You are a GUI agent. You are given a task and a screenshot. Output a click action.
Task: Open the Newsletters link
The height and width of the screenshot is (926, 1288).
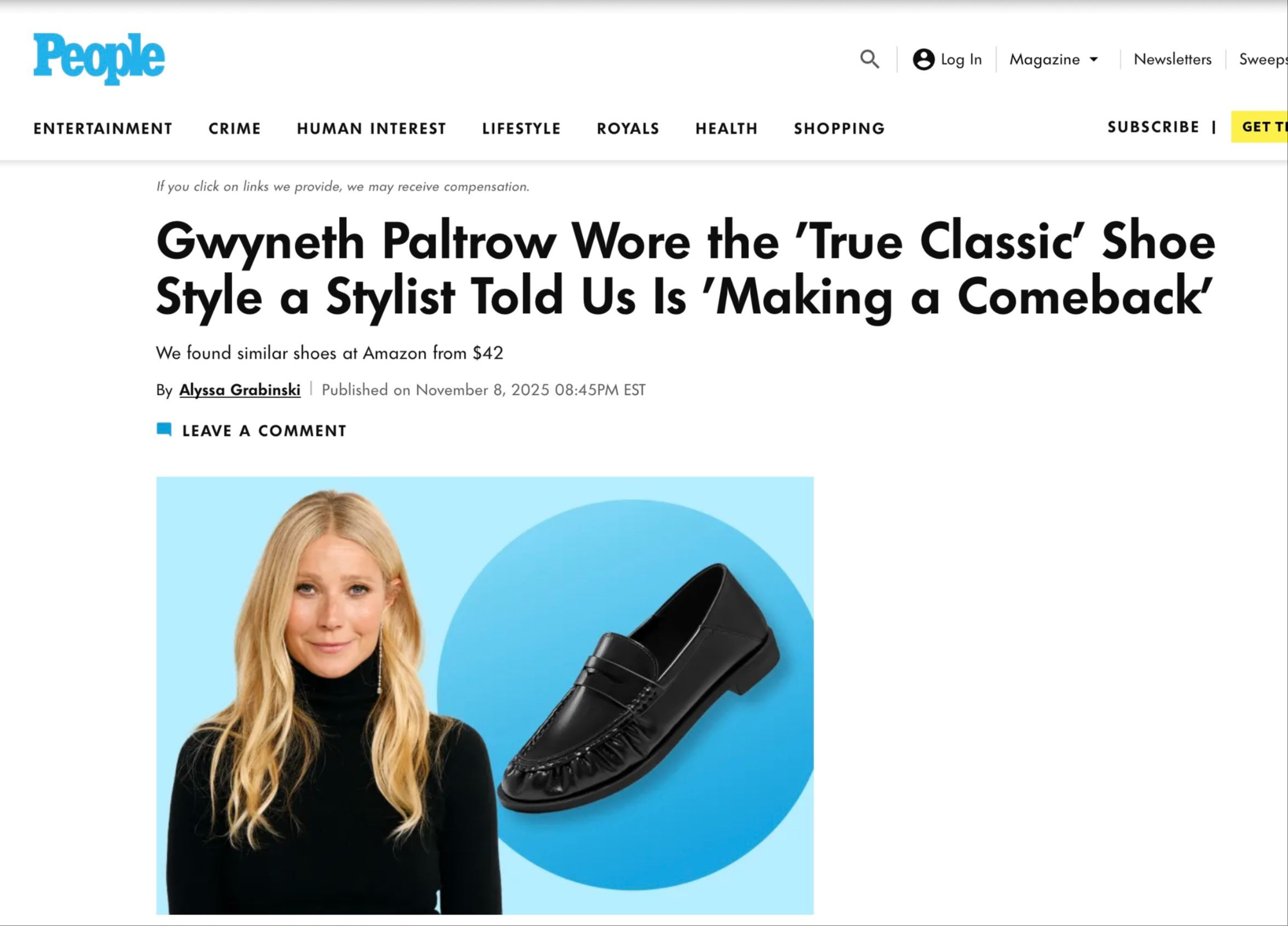1172,59
